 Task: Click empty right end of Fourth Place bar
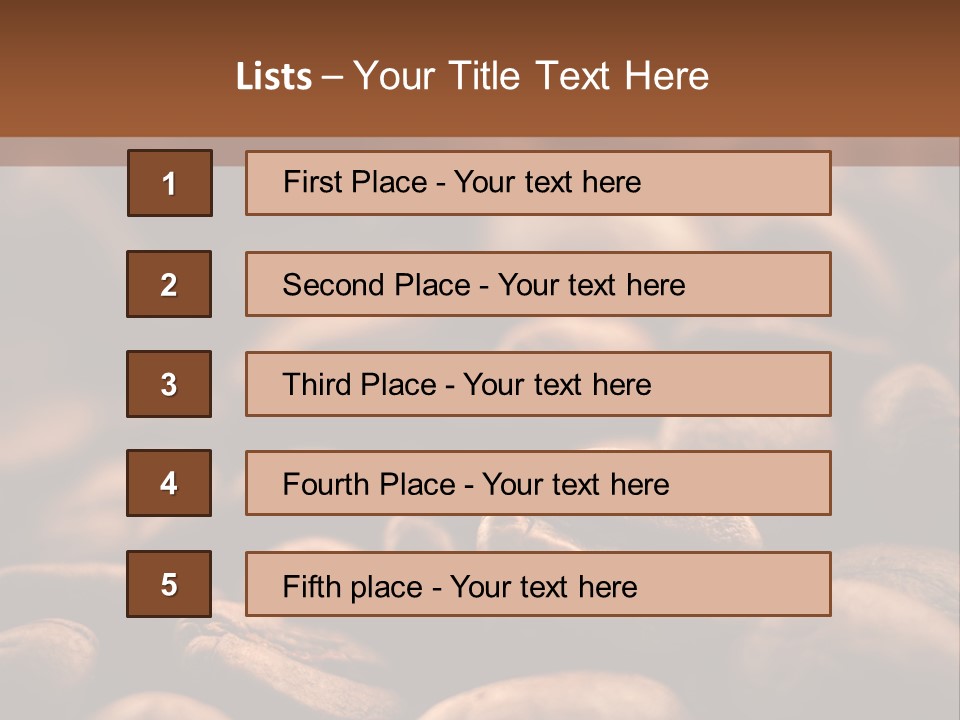[x=752, y=483]
